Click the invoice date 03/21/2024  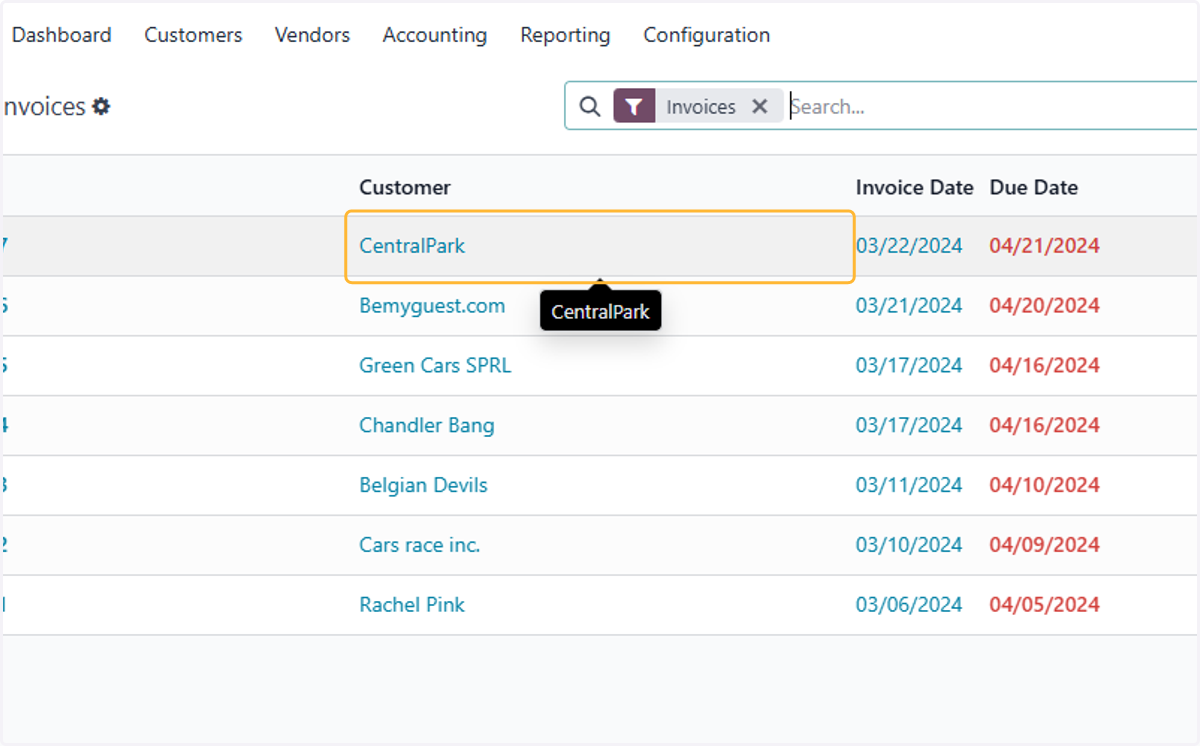tap(909, 305)
